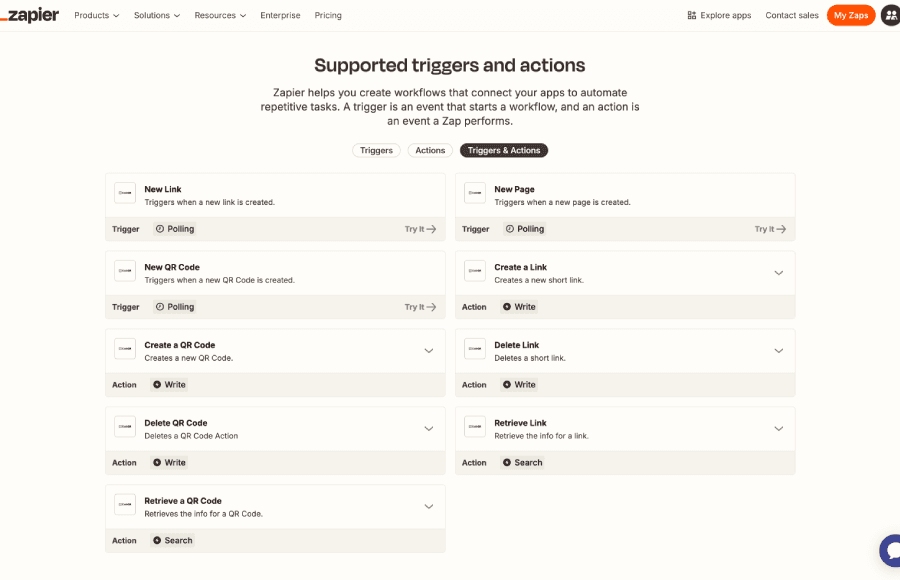This screenshot has width=900, height=580.
Task: Expand the Retrieve a QR Code action
Action: click(x=429, y=506)
